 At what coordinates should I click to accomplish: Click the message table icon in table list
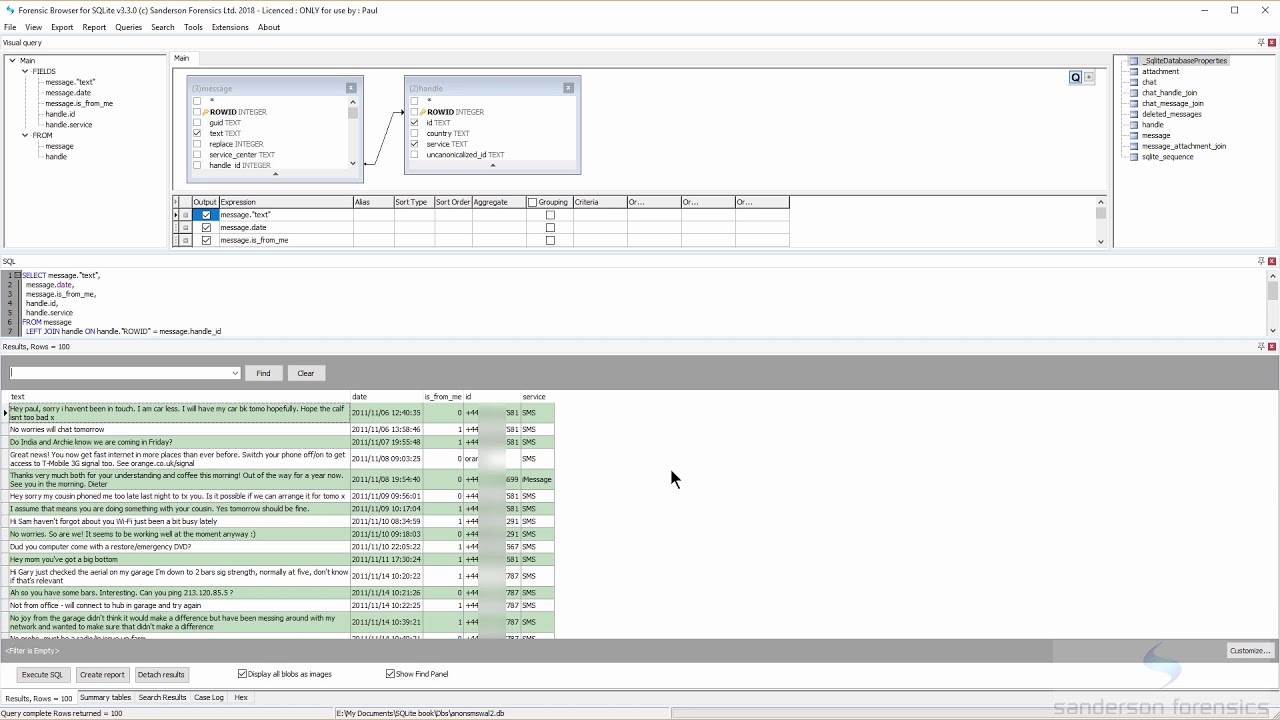pyautogui.click(x=1134, y=136)
